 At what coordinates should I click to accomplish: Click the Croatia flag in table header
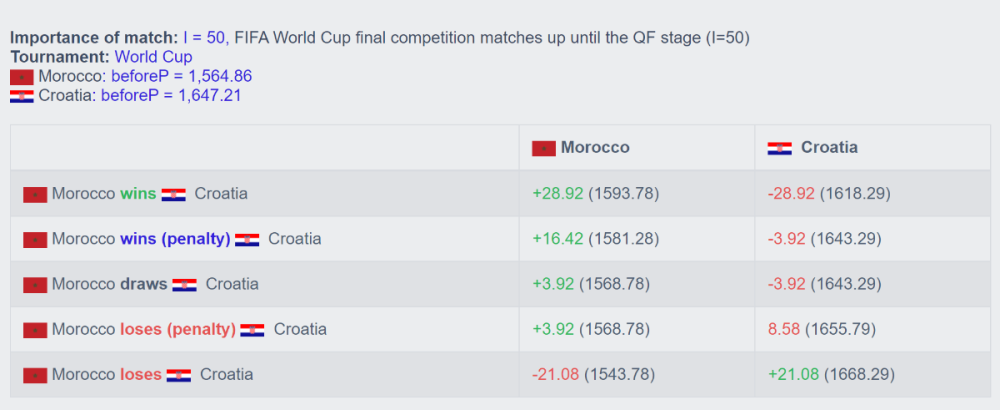[x=779, y=149]
